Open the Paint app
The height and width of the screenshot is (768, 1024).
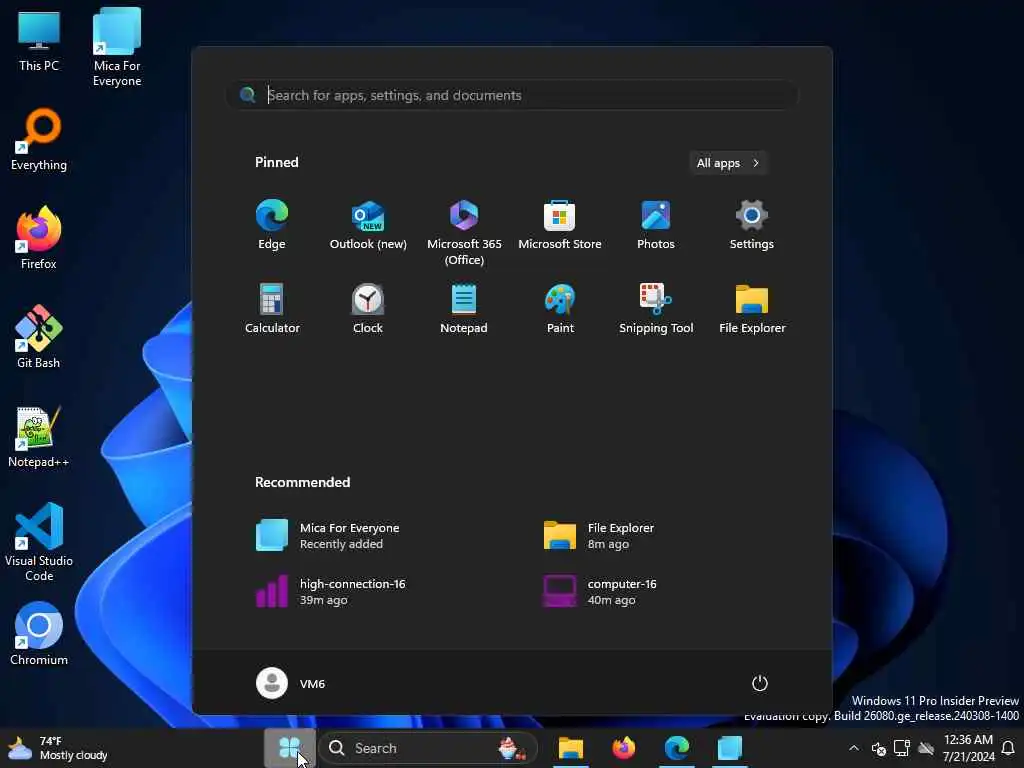tap(560, 308)
